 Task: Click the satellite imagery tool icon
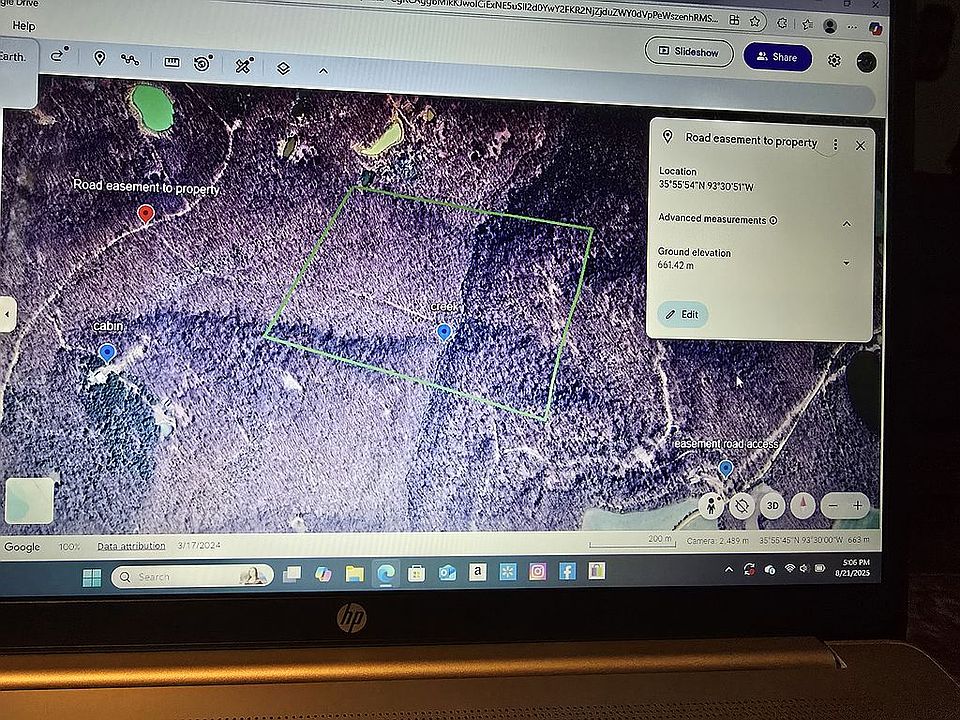(243, 66)
